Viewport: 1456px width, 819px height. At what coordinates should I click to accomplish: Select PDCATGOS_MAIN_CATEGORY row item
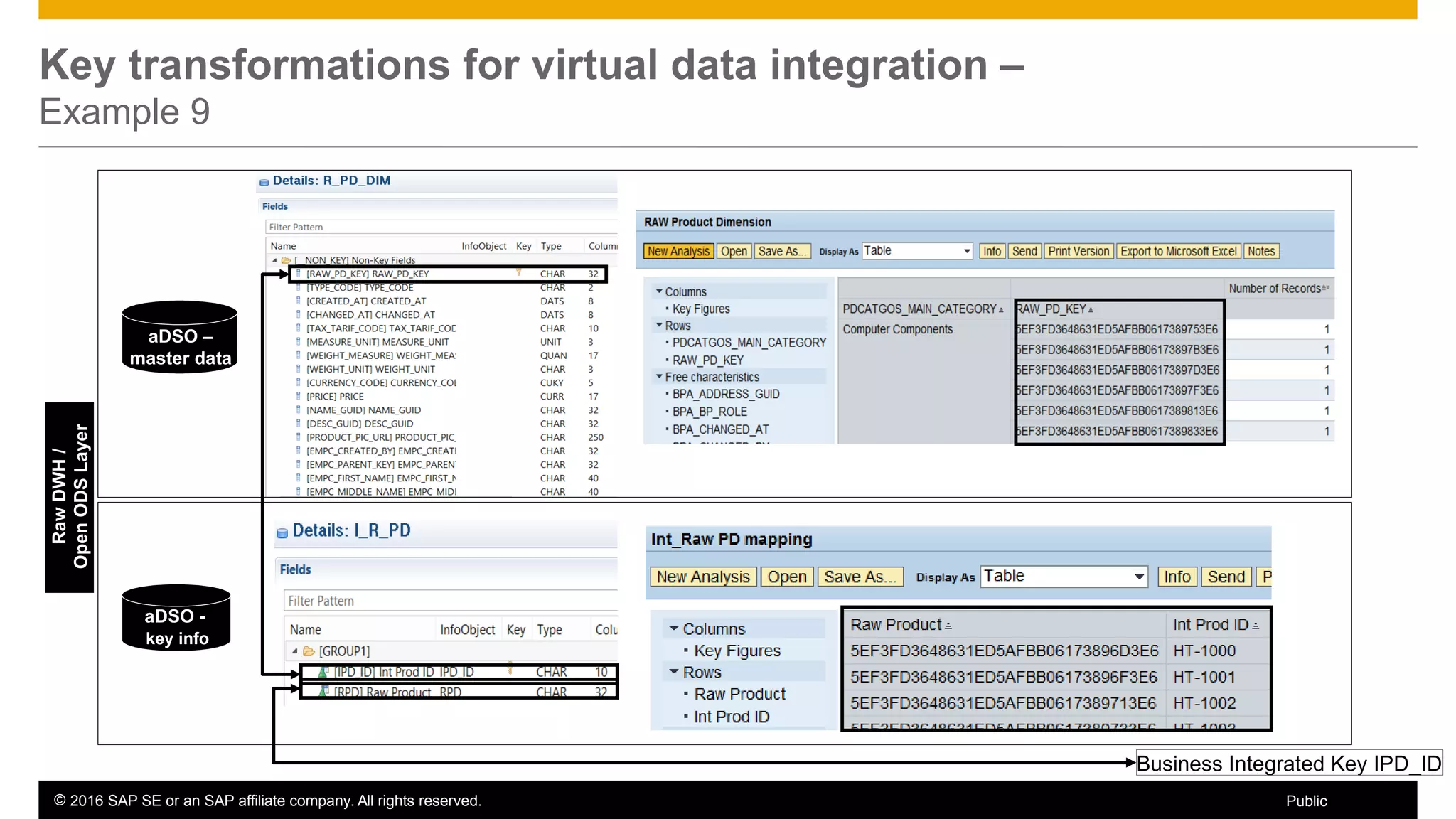[749, 343]
